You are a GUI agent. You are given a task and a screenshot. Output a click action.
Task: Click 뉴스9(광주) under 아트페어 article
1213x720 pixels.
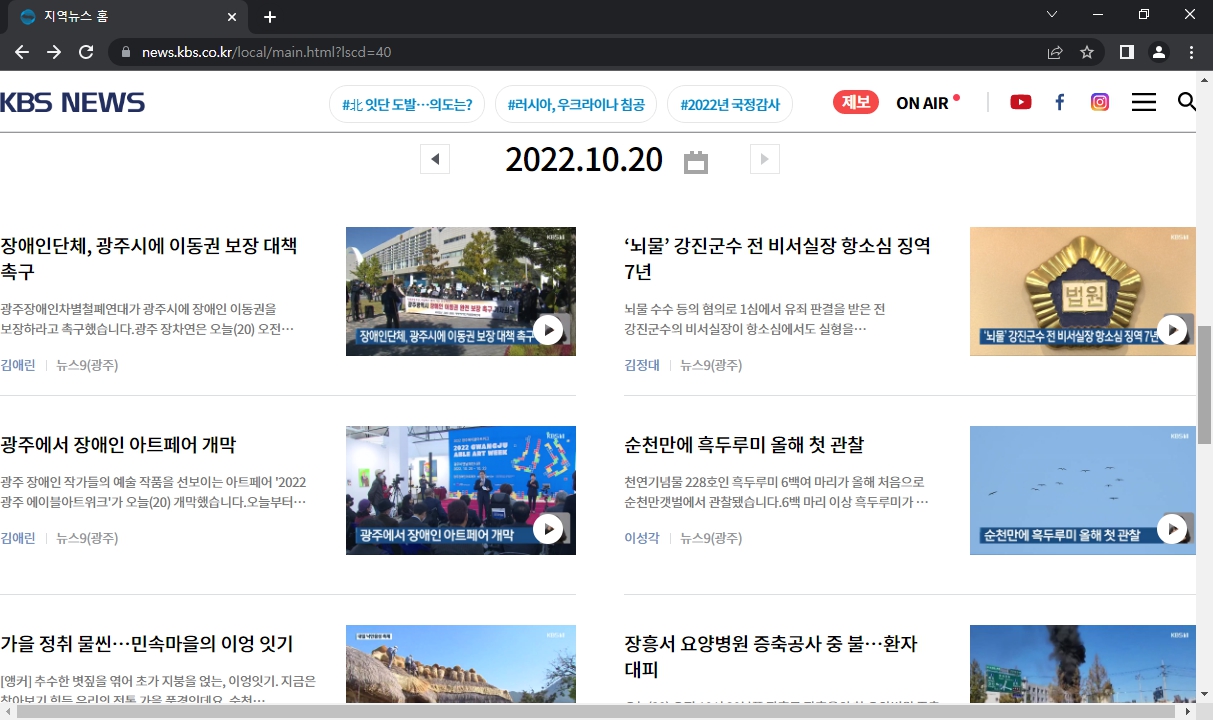(87, 538)
